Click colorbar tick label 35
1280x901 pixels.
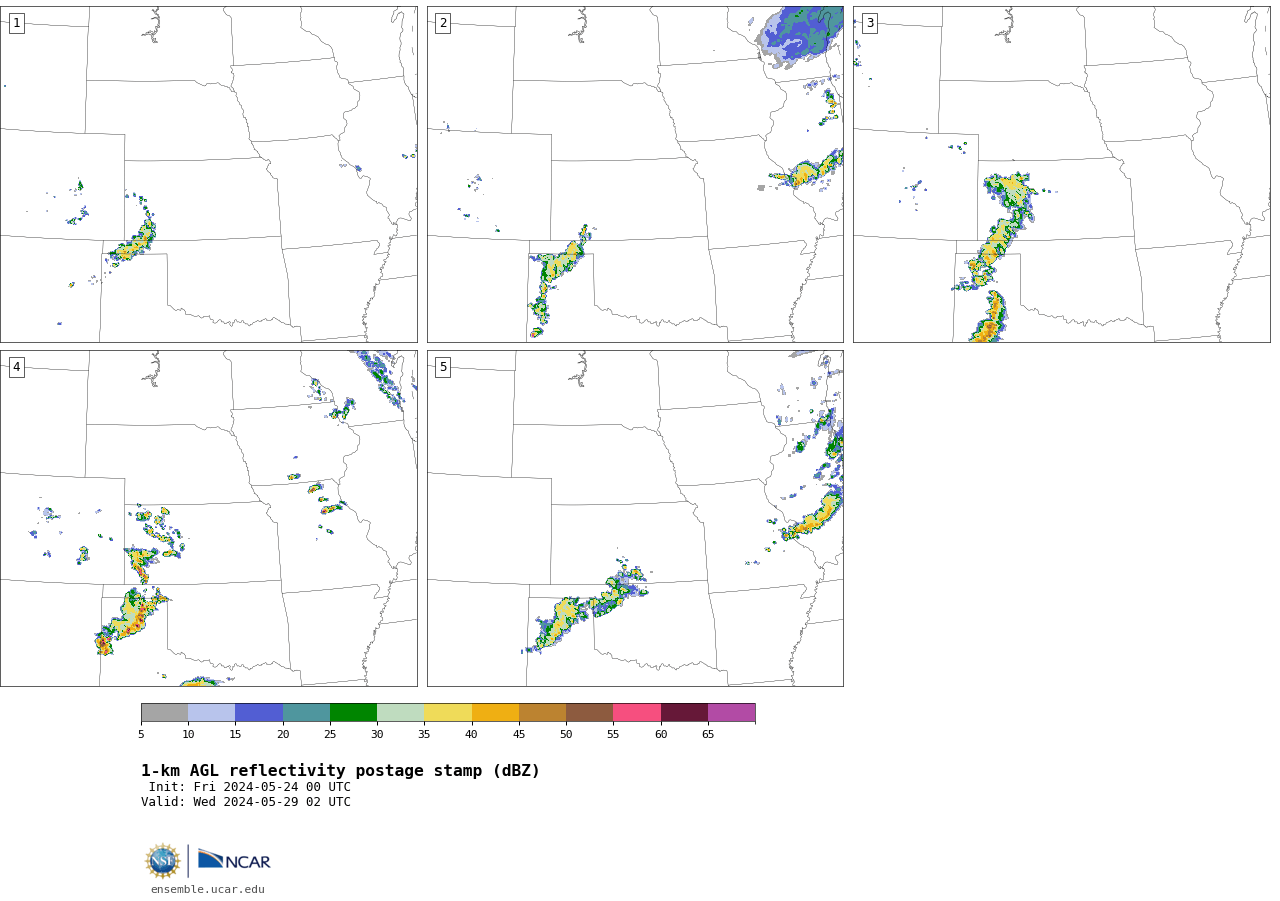click(424, 735)
